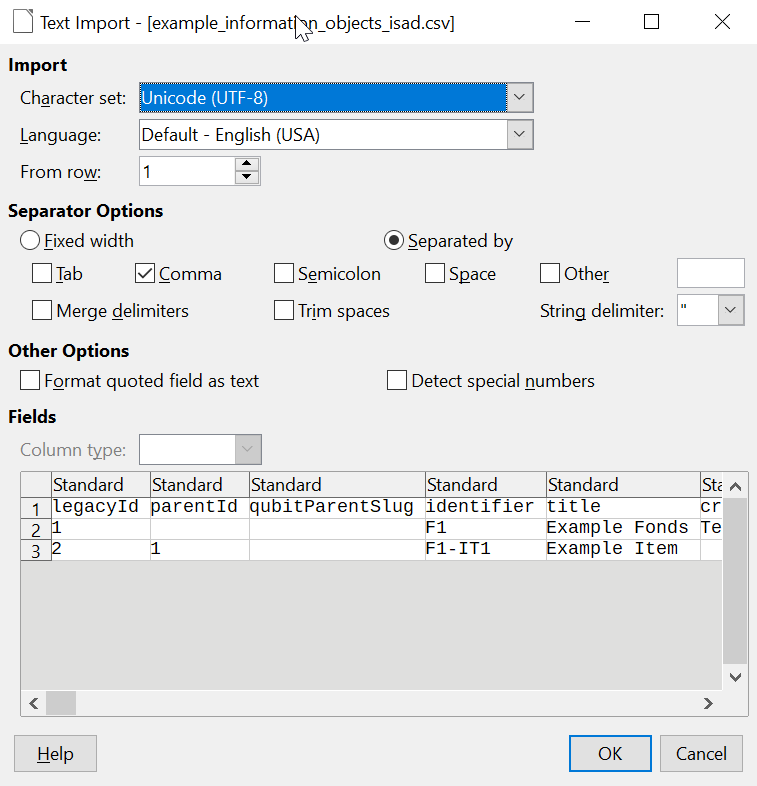Open the String delimiter dropdown
Image resolution: width=757 pixels, height=786 pixels.
tap(731, 311)
